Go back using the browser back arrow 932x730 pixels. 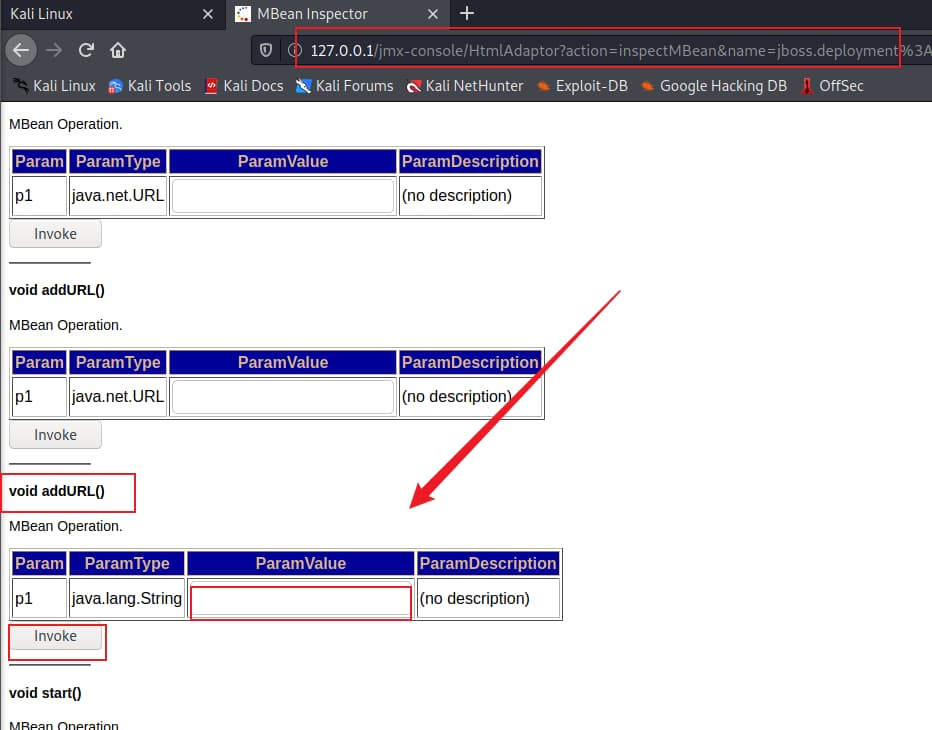(21, 51)
